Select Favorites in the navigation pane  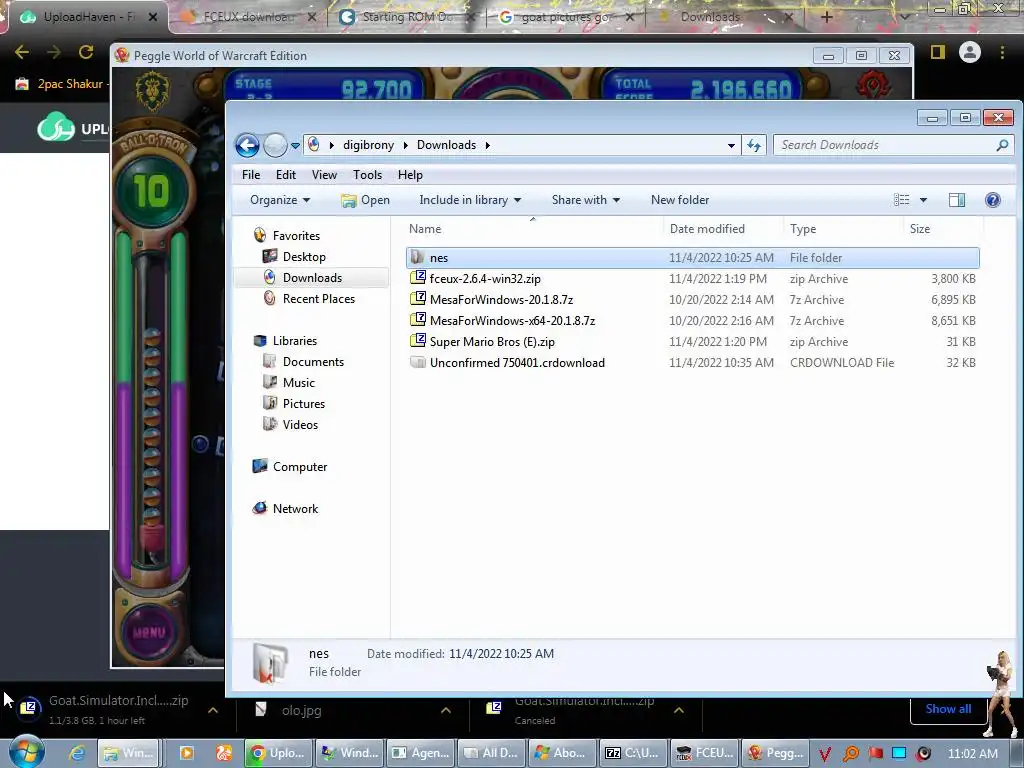(x=296, y=236)
